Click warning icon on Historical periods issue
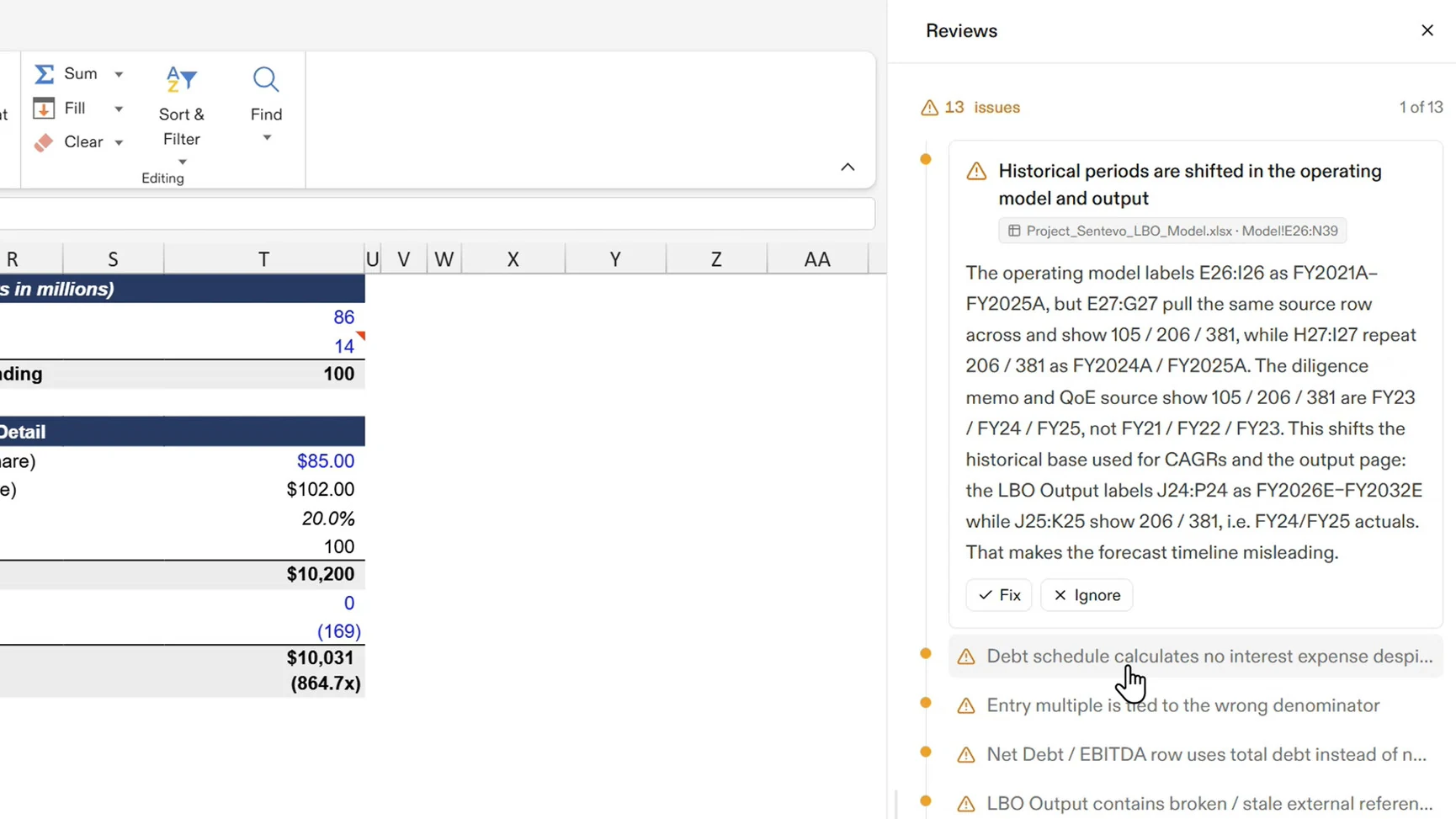 (976, 172)
